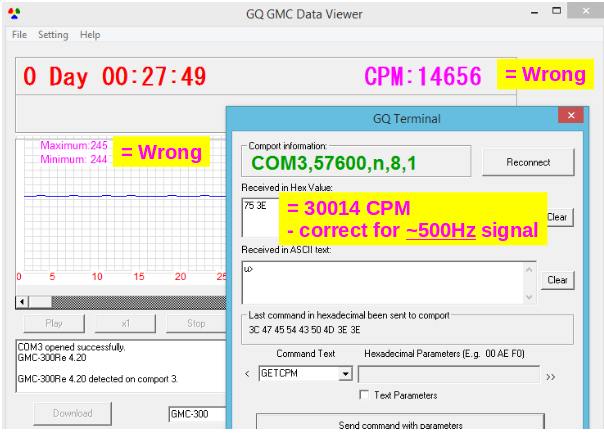Click the hatched graph scrollbar track

tap(139, 302)
